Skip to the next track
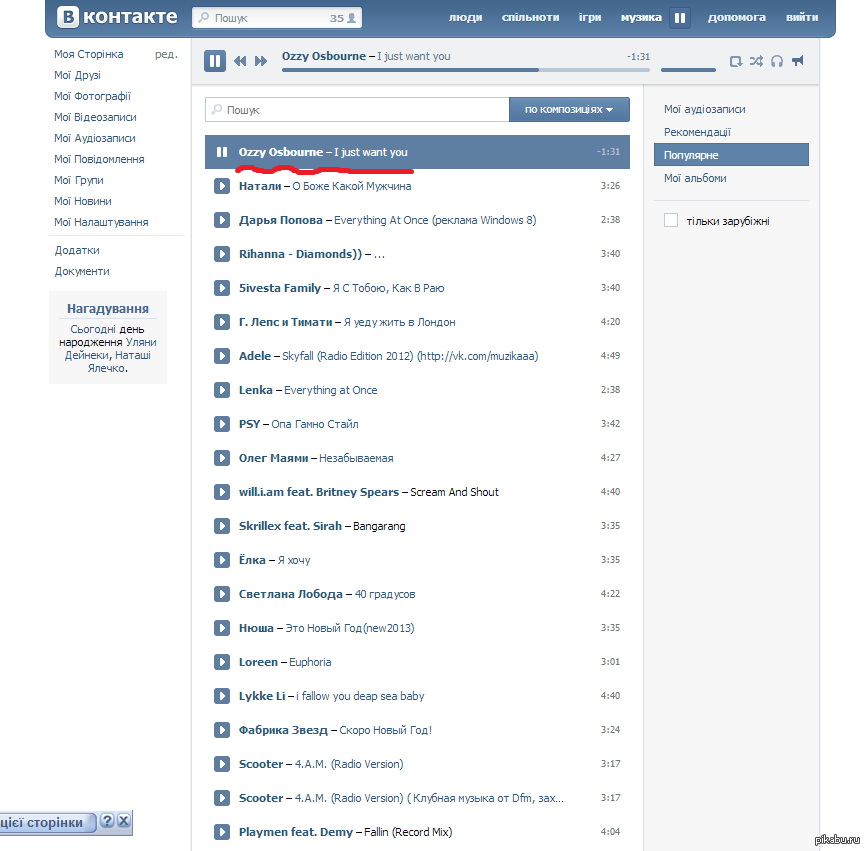 (261, 61)
